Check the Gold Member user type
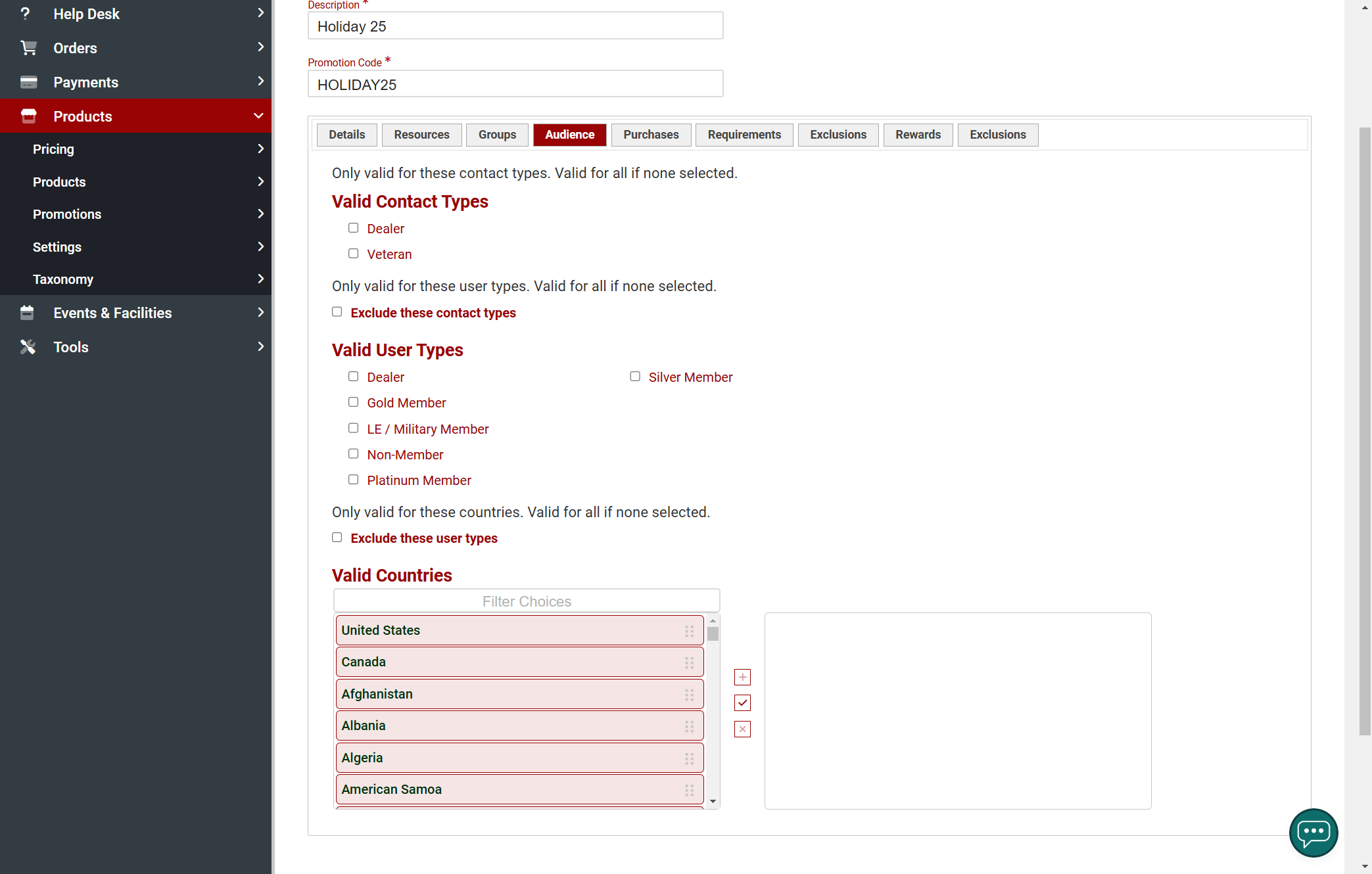Viewport: 1372px width, 874px height. [354, 402]
